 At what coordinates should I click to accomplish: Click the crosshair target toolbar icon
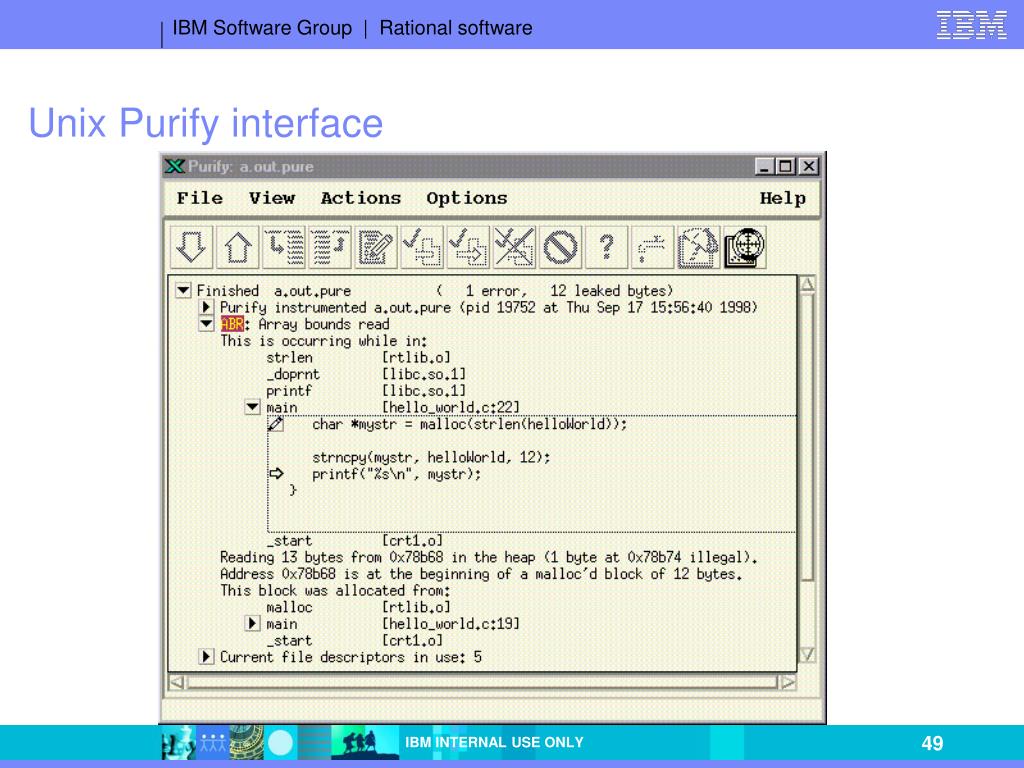(744, 247)
